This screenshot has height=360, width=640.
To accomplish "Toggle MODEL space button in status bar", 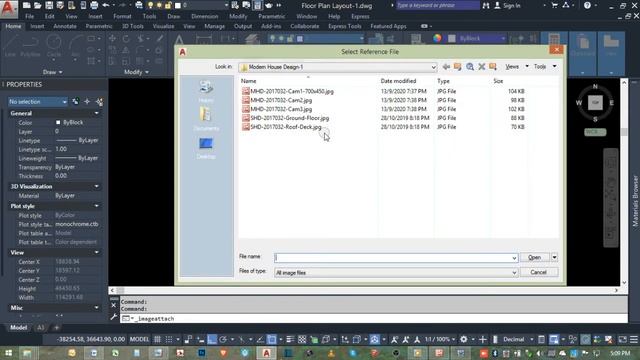I will click(139, 339).
